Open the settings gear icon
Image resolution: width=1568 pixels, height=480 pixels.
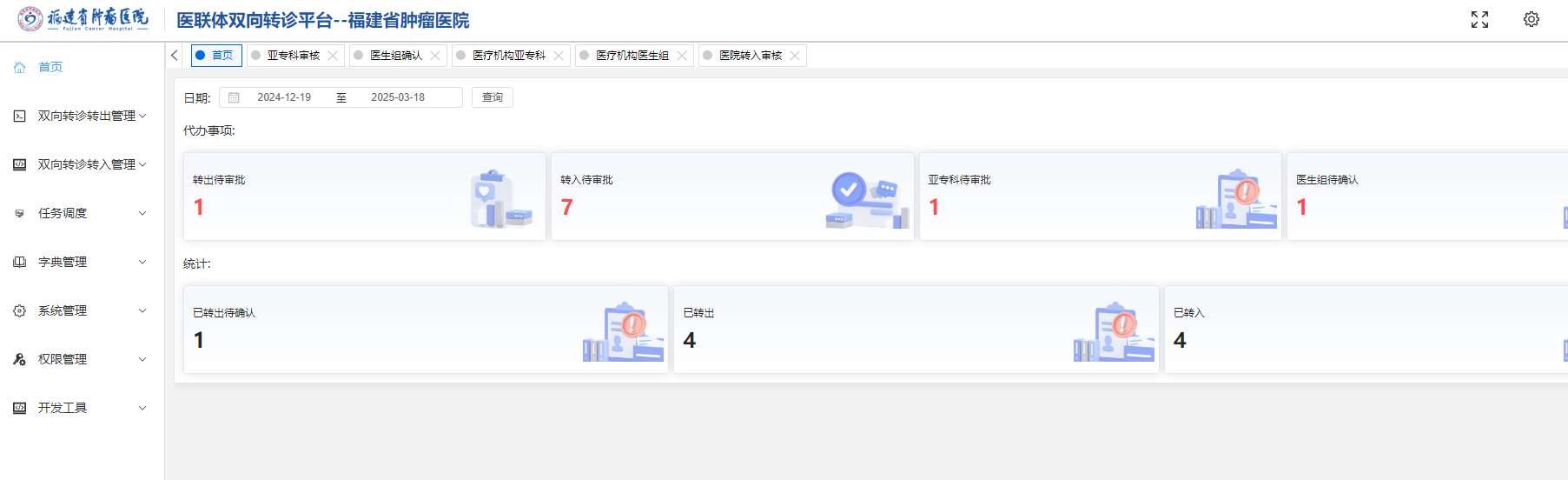(x=1532, y=19)
